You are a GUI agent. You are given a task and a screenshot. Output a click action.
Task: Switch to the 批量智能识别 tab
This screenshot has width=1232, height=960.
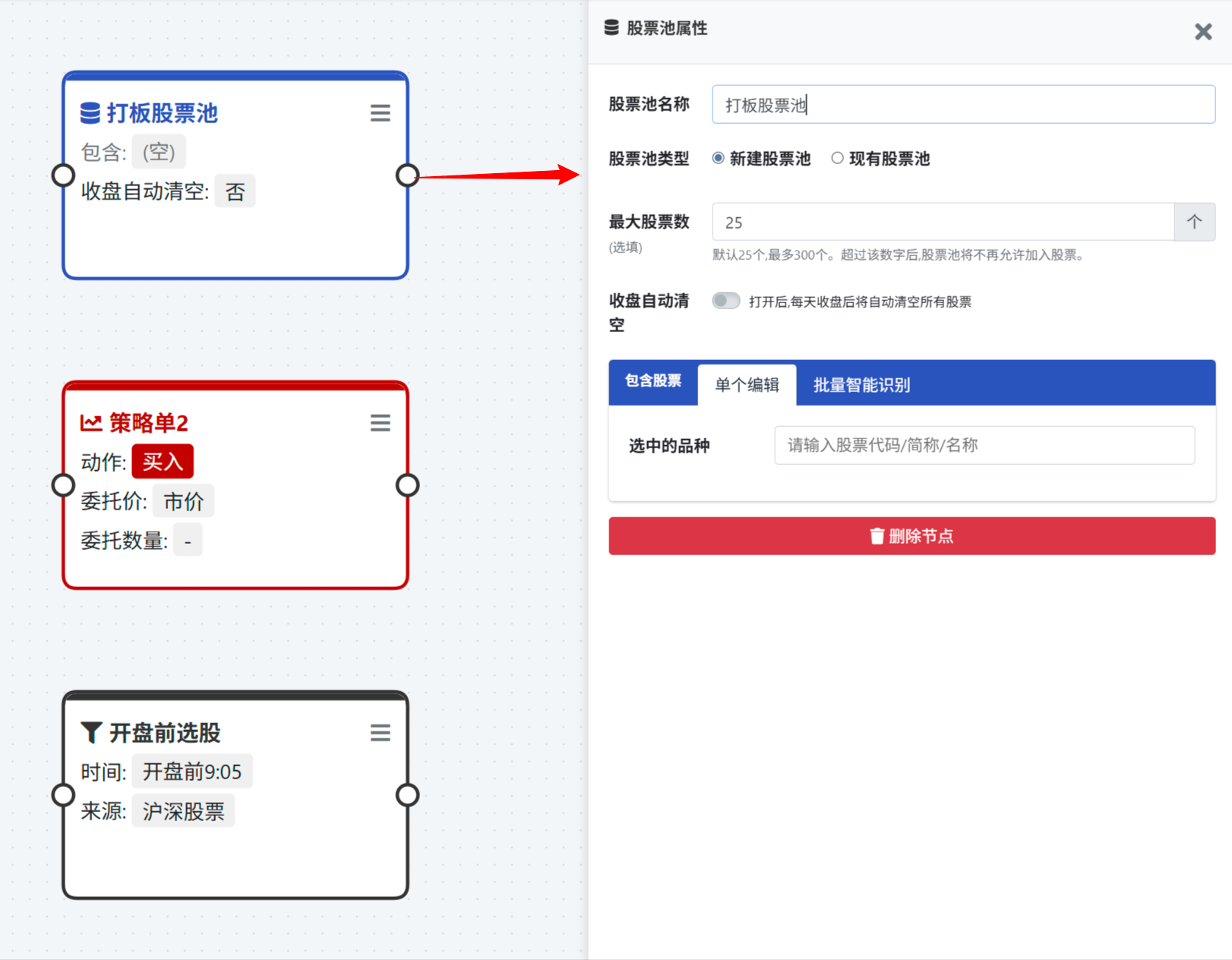tap(861, 385)
